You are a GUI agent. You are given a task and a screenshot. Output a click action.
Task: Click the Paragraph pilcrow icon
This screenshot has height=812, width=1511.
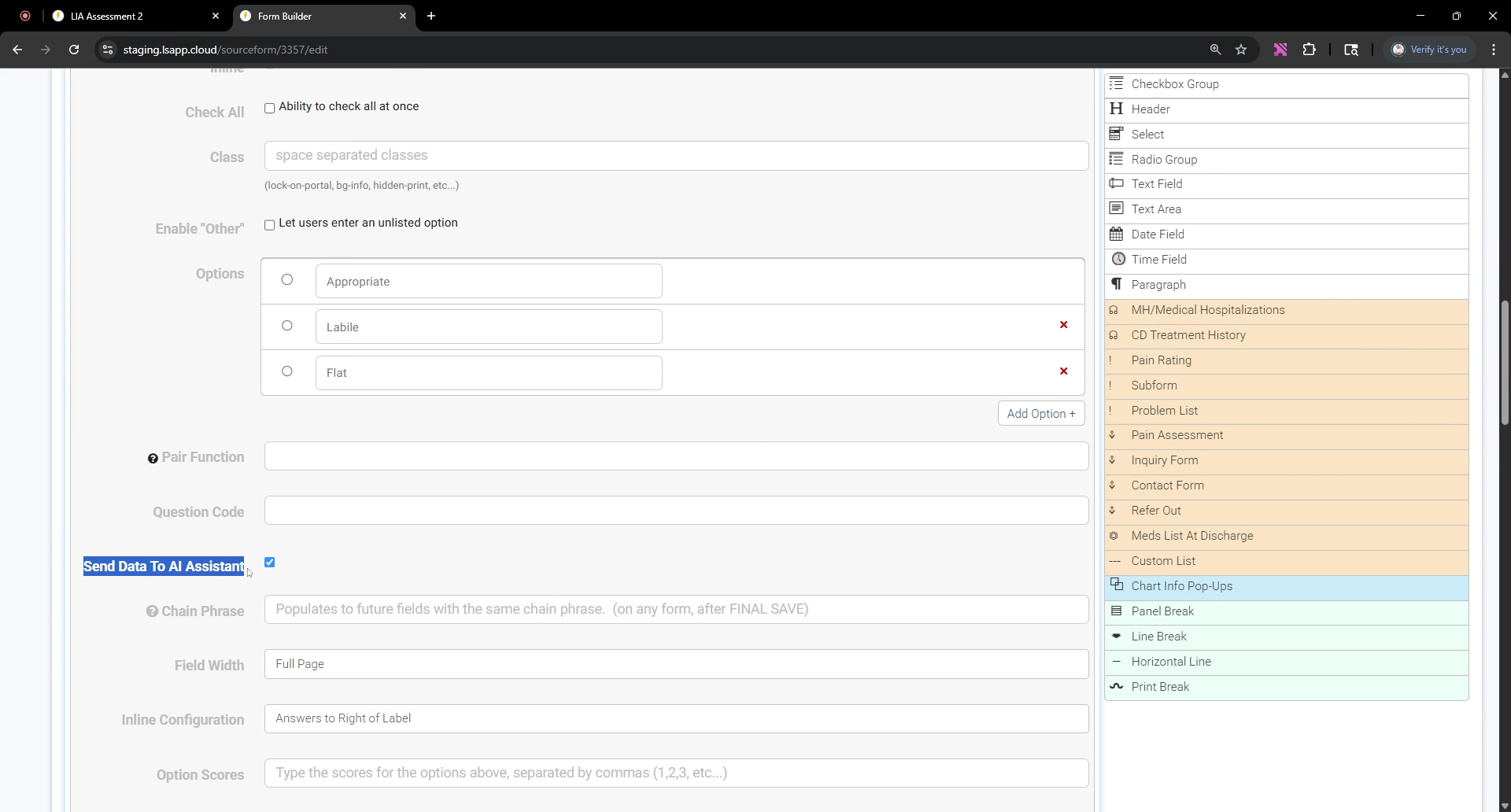[1116, 284]
